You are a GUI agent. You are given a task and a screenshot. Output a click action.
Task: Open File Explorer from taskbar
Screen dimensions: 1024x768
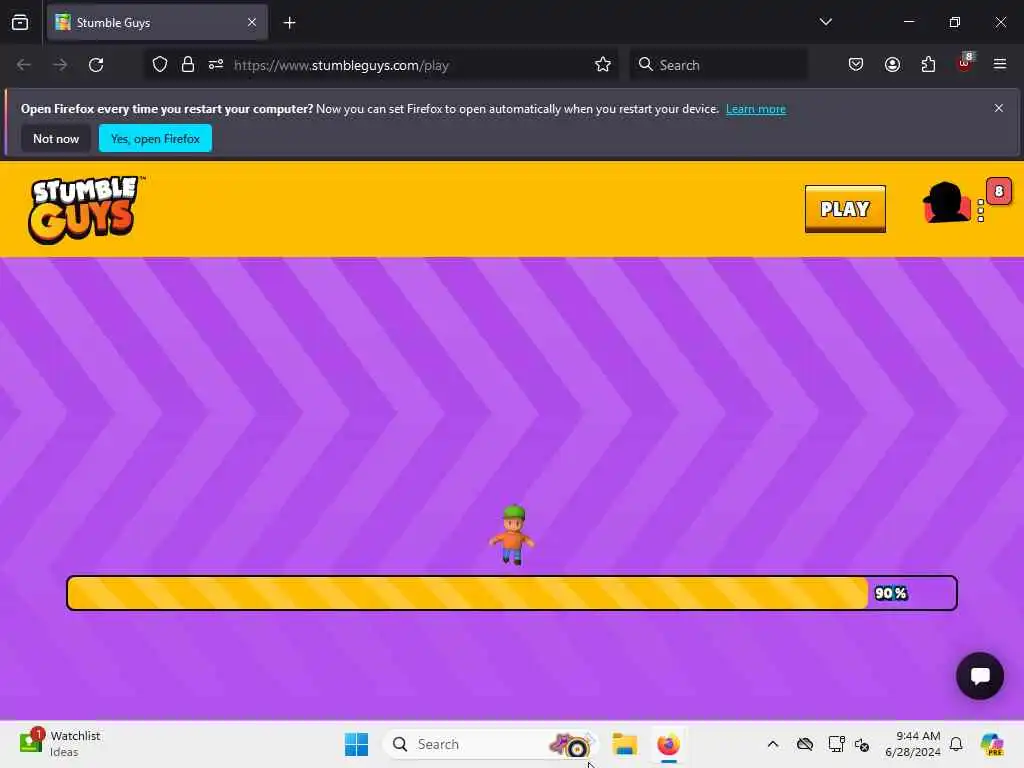[x=624, y=744]
